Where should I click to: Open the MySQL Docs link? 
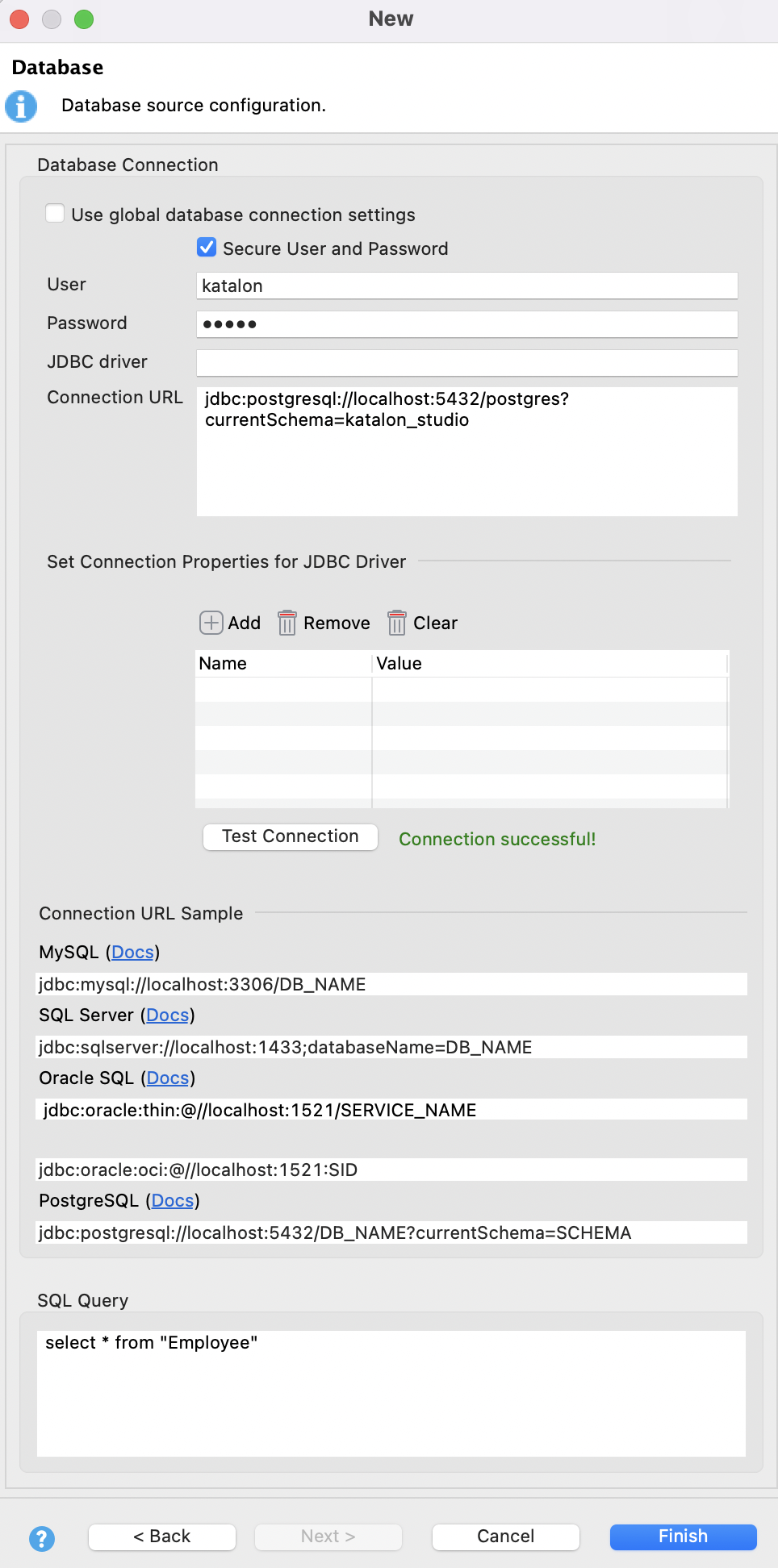point(132,953)
